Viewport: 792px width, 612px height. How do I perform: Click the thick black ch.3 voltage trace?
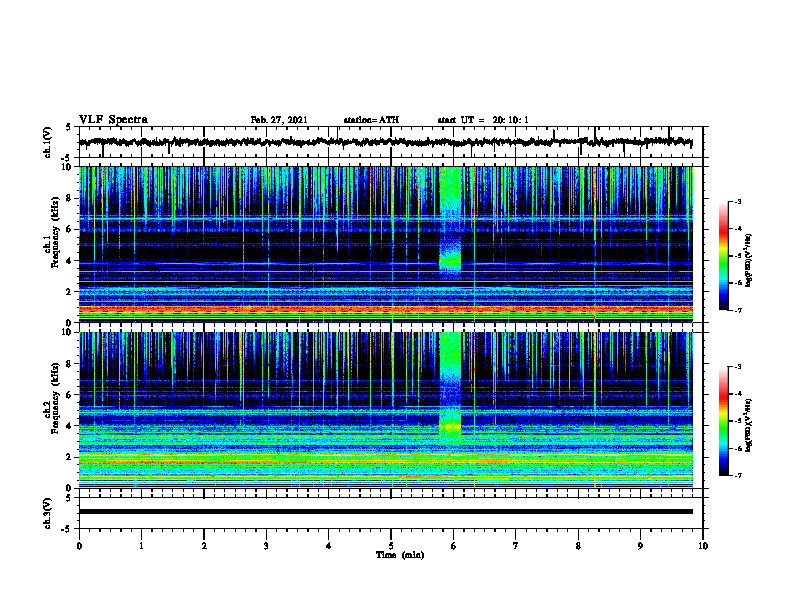386,512
